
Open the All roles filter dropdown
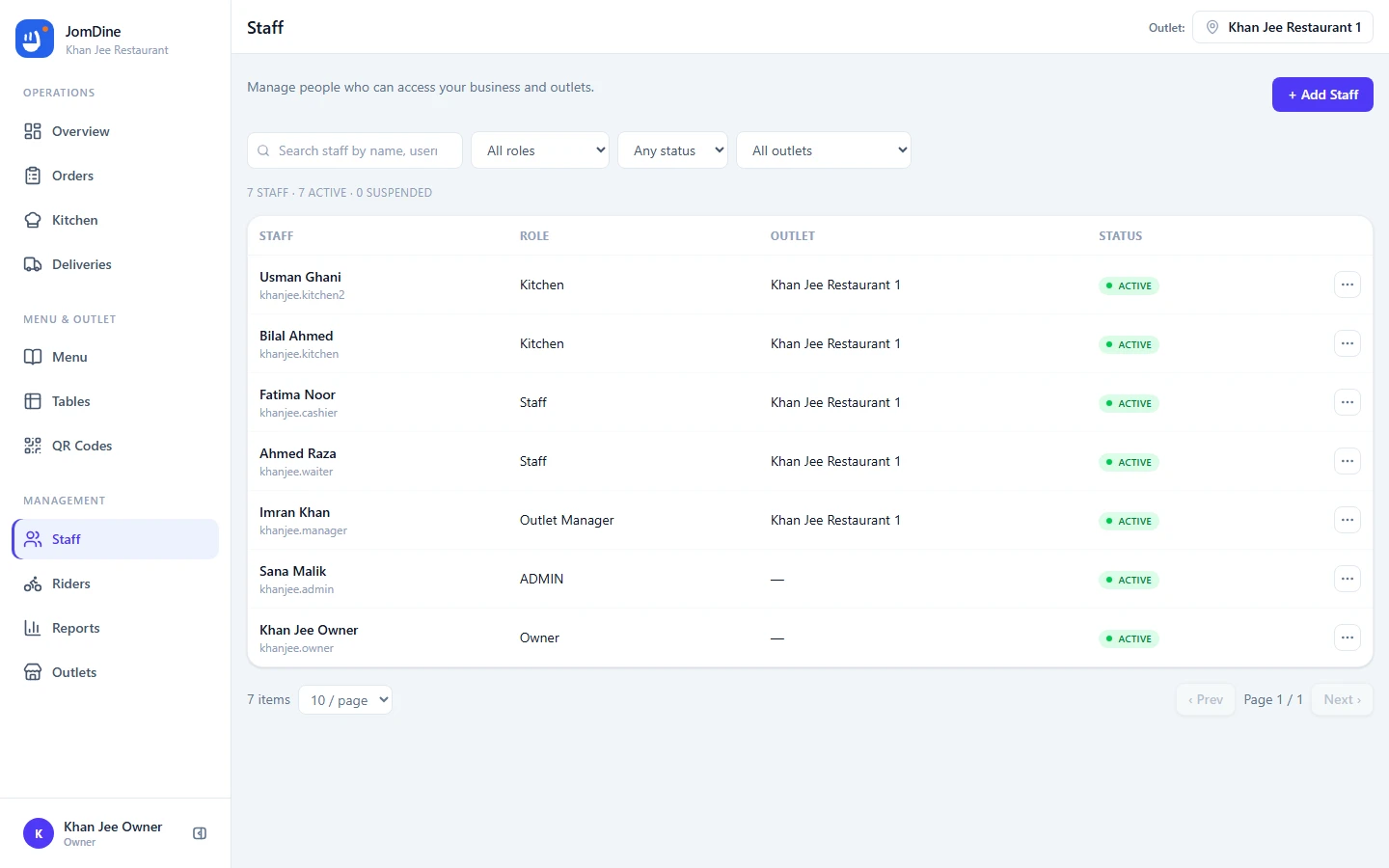click(x=540, y=150)
